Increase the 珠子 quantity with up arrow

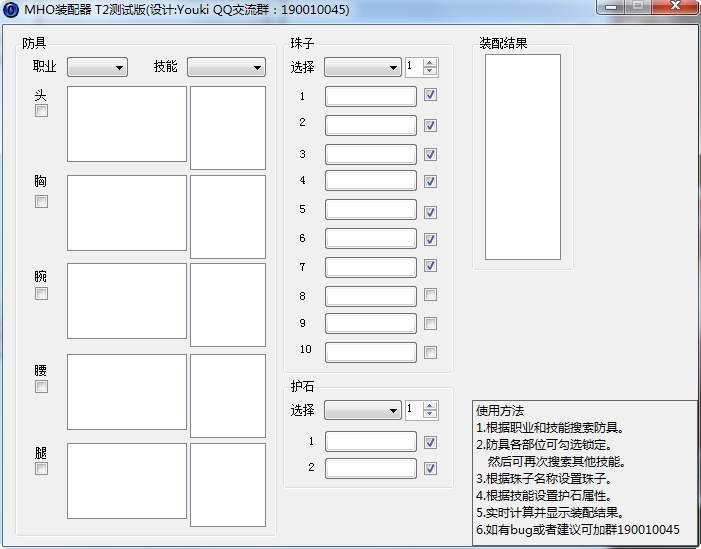click(430, 63)
